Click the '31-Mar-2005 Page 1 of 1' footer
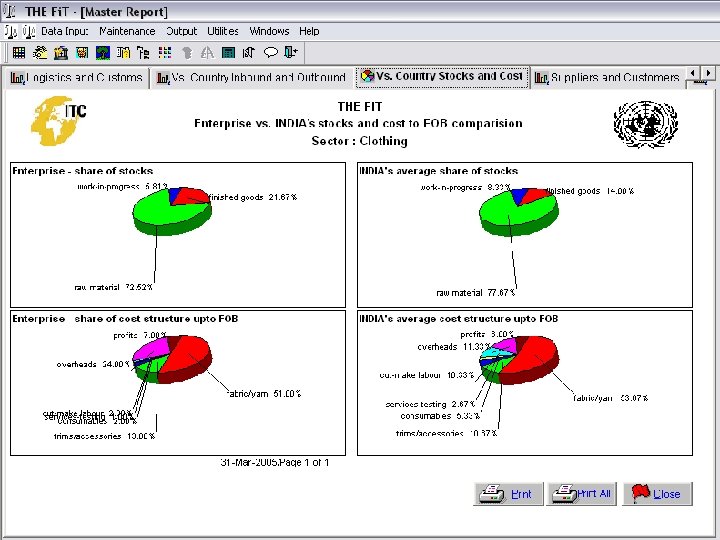720x540 pixels. [275, 462]
